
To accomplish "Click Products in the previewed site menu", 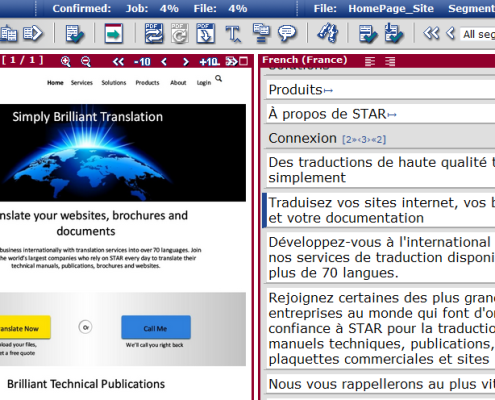I will 147,83.
